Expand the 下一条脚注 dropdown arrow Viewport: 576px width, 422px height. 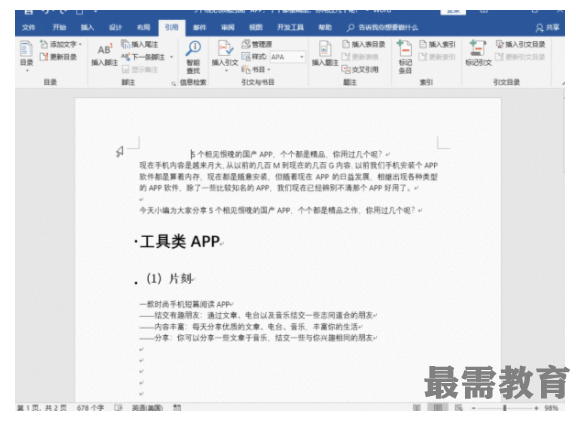[171, 57]
